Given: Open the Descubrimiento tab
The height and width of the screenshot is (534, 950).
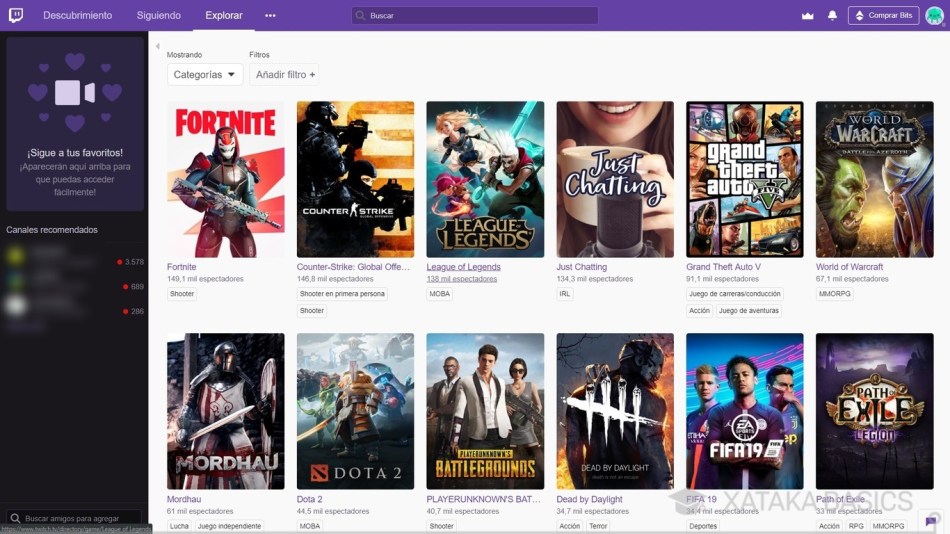Looking at the screenshot, I should pyautogui.click(x=78, y=16).
